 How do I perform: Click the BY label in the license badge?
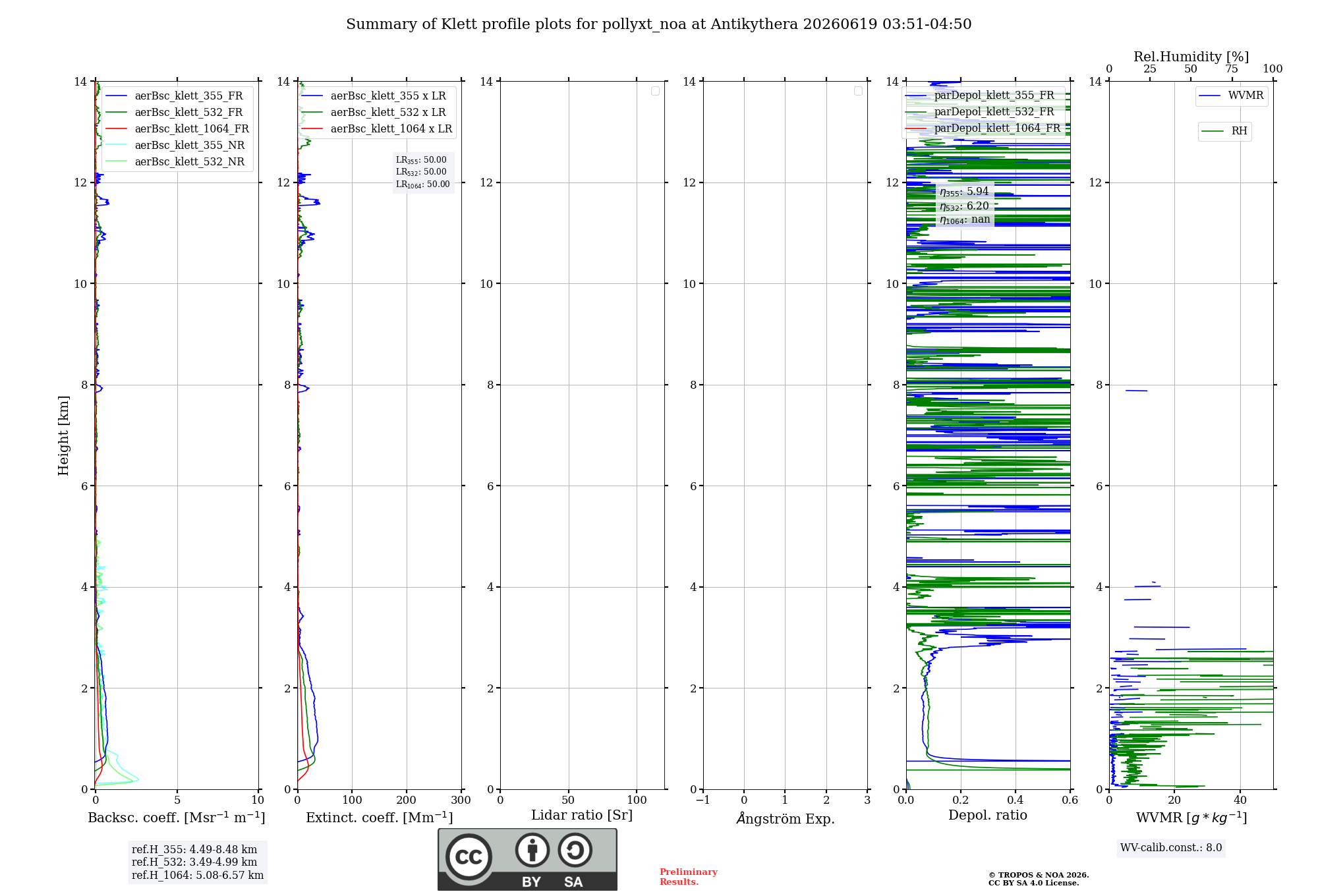click(531, 882)
